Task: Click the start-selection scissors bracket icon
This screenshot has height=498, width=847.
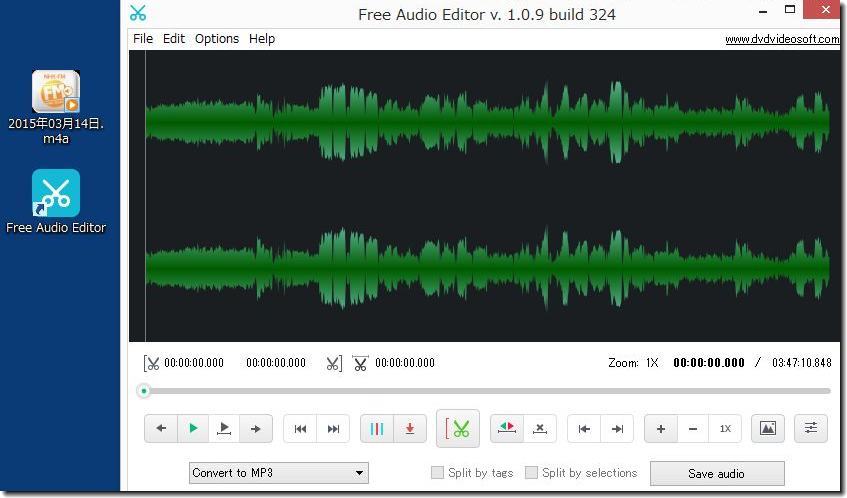Action: [x=151, y=364]
